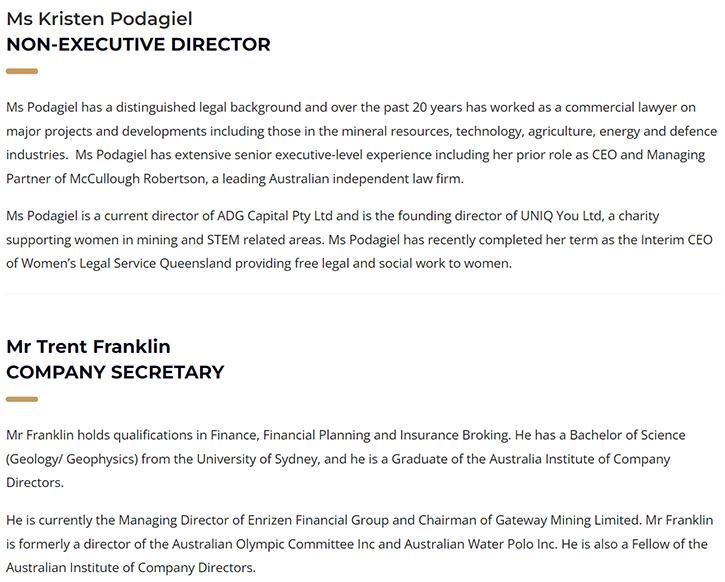Click the University of Sydney mention

(x=257, y=459)
